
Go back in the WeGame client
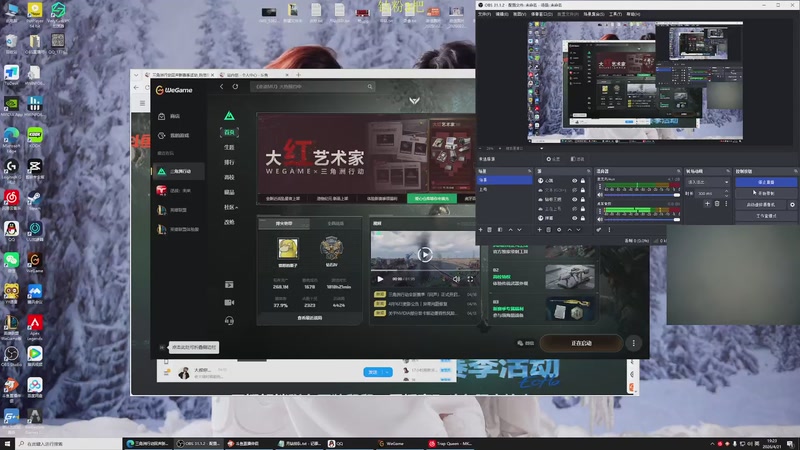tap(221, 87)
